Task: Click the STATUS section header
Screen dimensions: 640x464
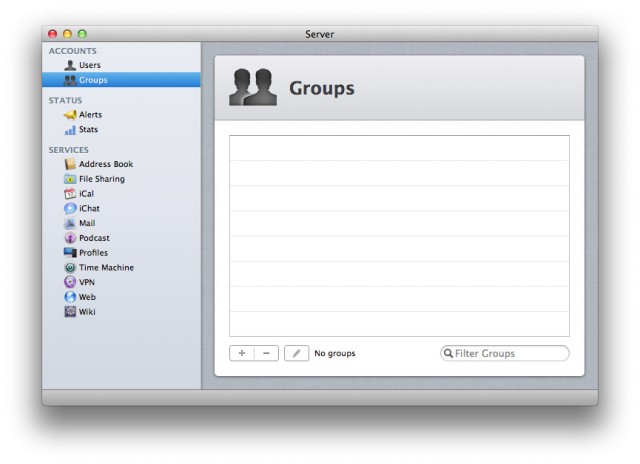Action: point(65,100)
